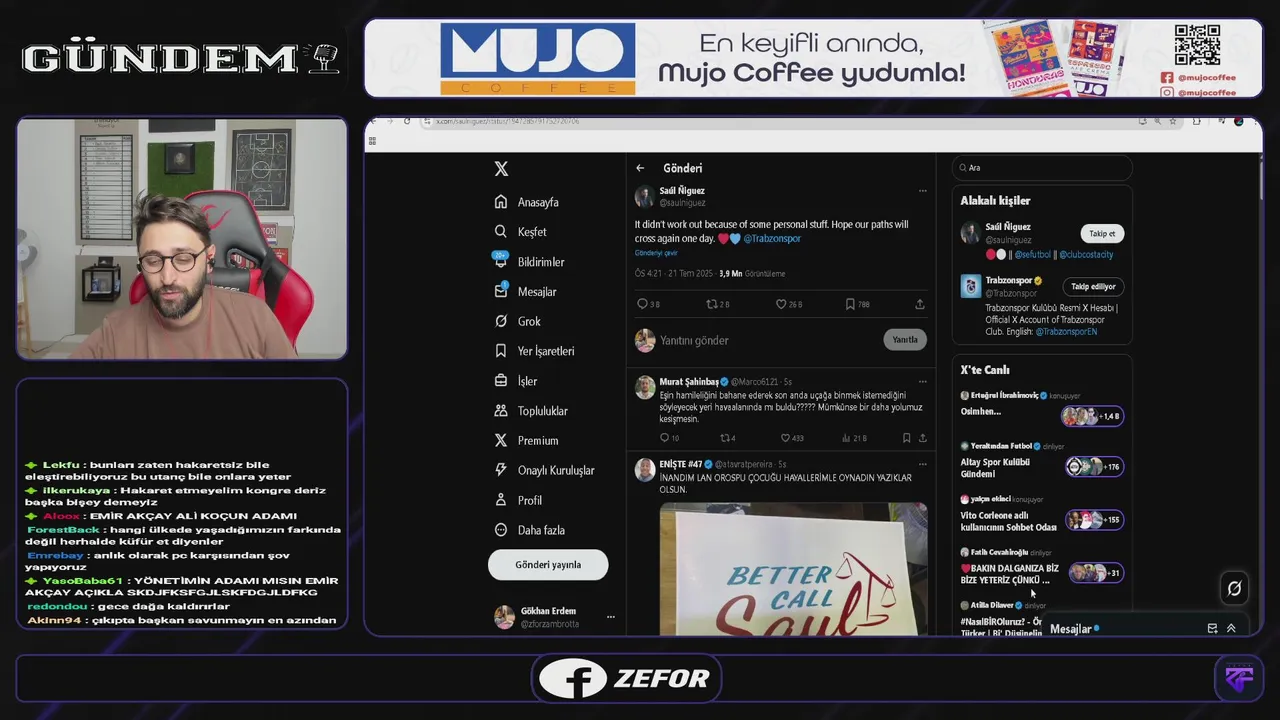This screenshot has width=1280, height=720.
Task: Open more options on Murat Şahinbaş reply
Action: pos(922,382)
